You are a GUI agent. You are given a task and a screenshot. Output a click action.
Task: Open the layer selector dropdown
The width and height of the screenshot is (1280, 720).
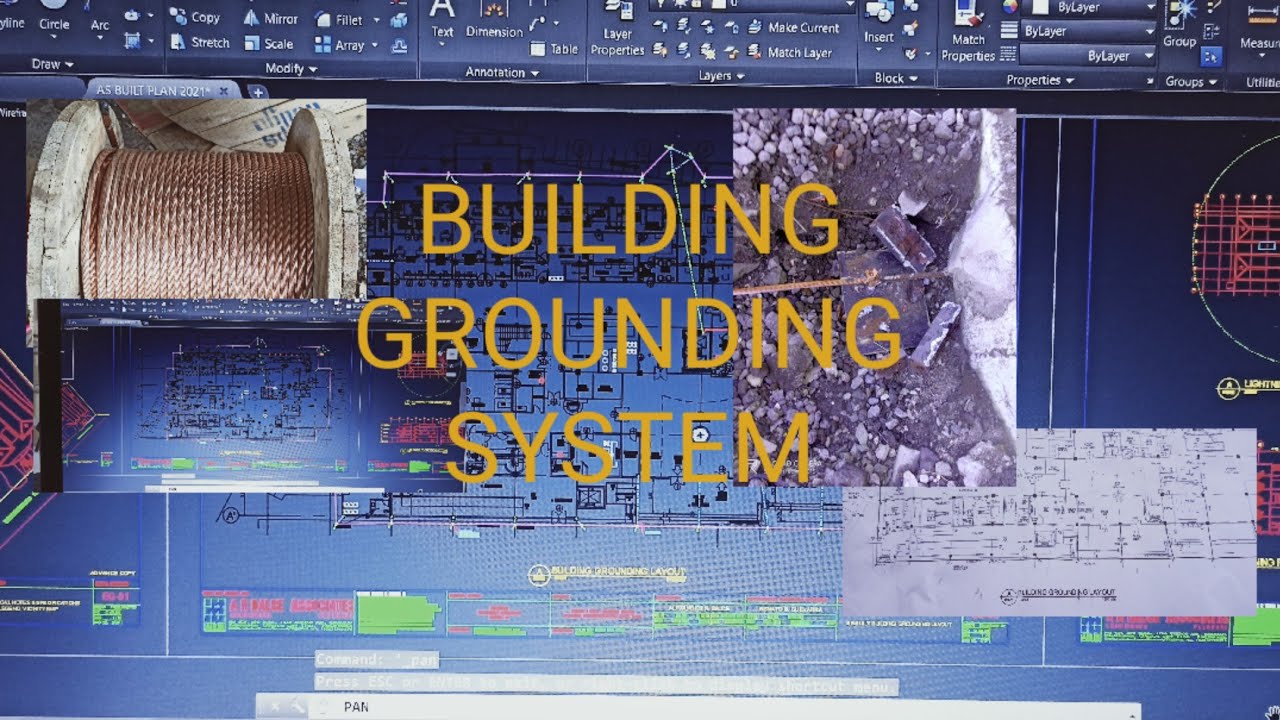click(x=752, y=5)
